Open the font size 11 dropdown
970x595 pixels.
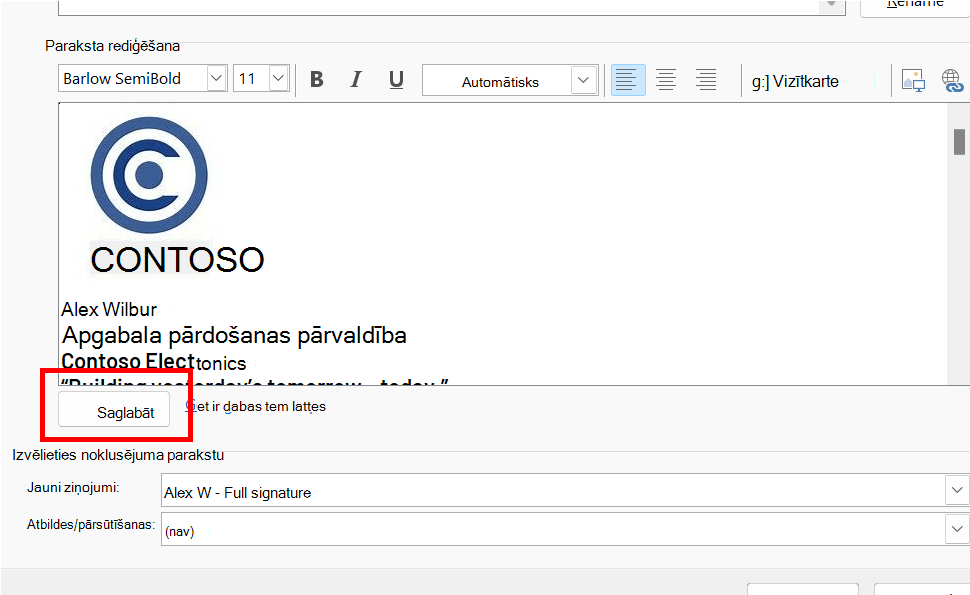278,79
